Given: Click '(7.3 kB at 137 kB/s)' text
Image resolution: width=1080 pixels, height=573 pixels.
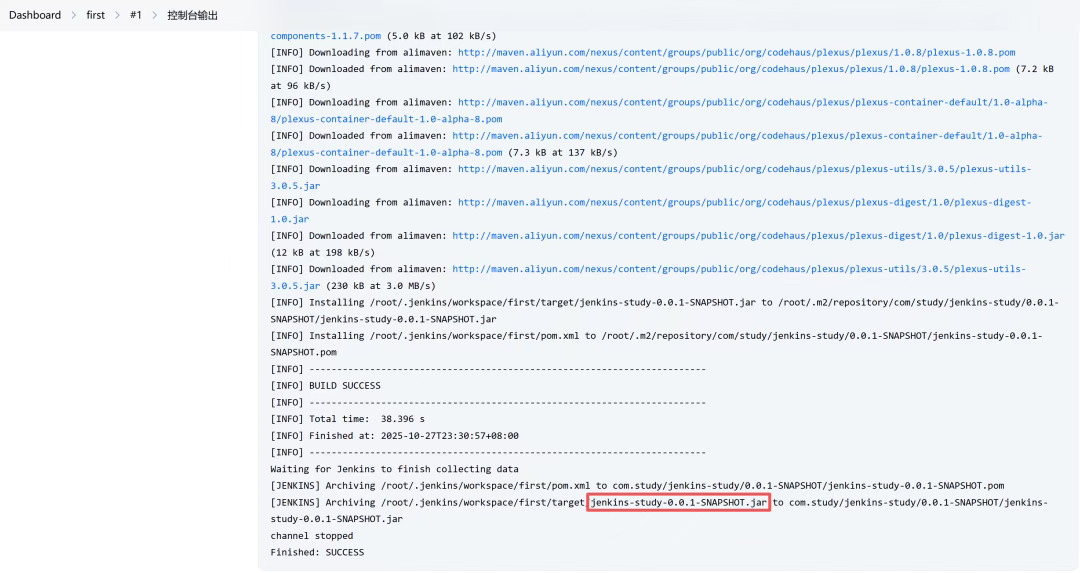Looking at the screenshot, I should pos(563,152).
